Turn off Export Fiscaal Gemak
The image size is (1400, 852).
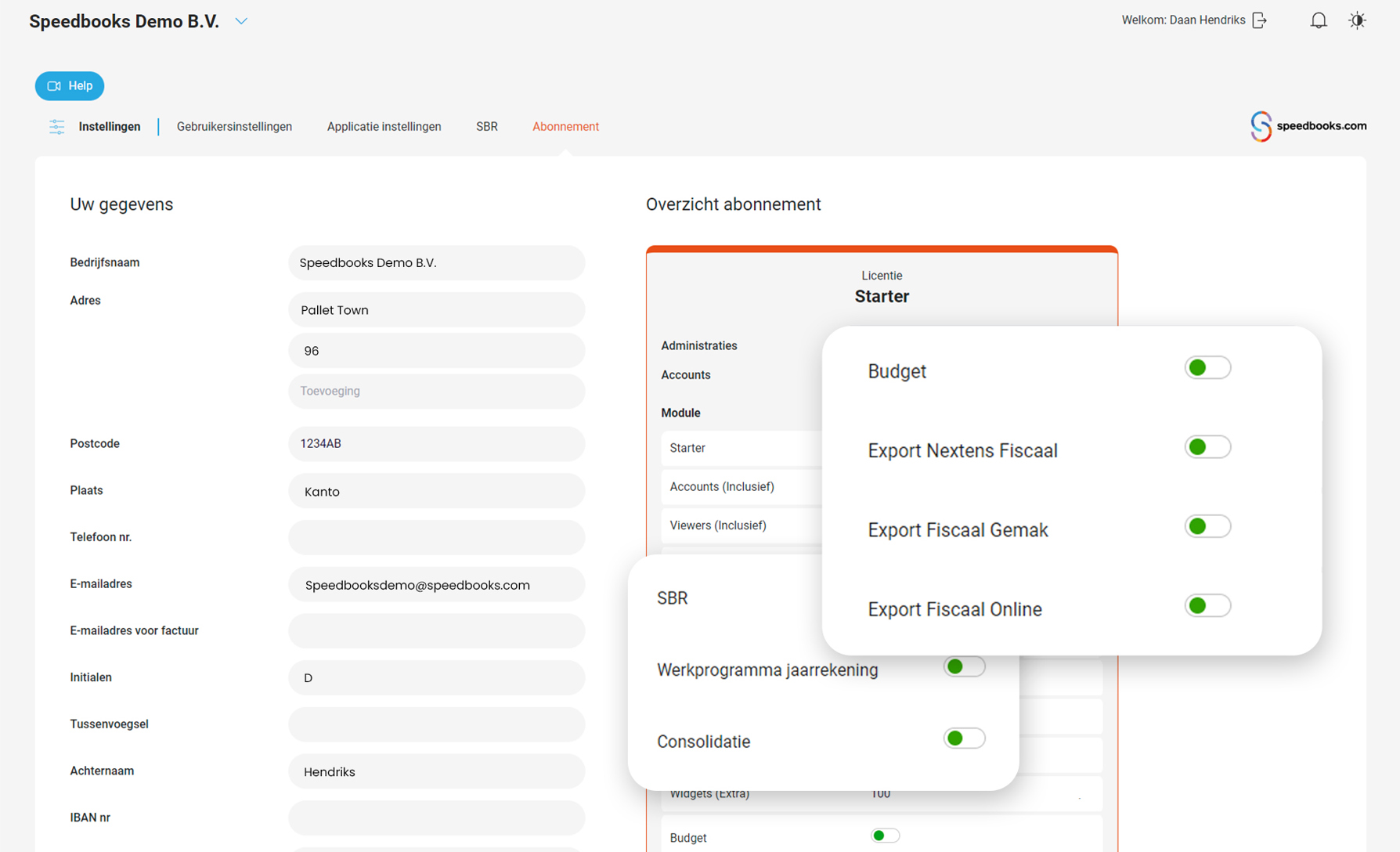coord(1207,526)
